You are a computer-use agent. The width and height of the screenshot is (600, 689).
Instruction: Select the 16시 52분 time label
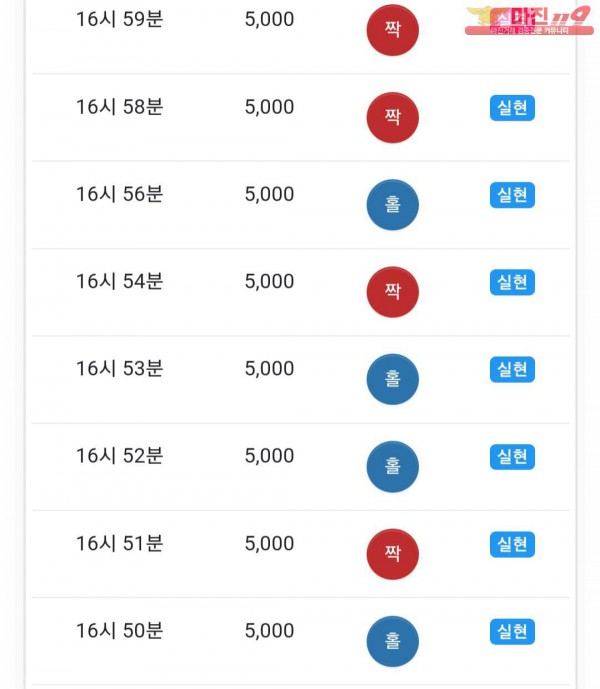point(120,456)
